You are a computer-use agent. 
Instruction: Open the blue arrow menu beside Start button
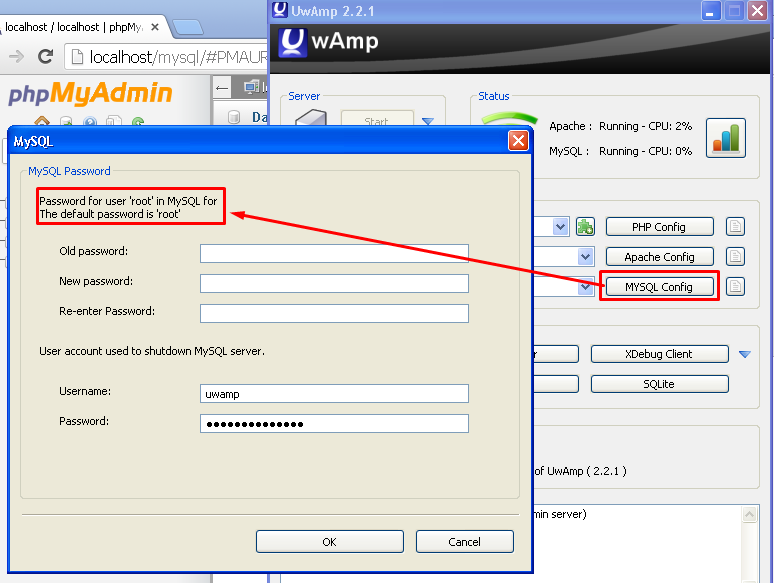tap(428, 120)
